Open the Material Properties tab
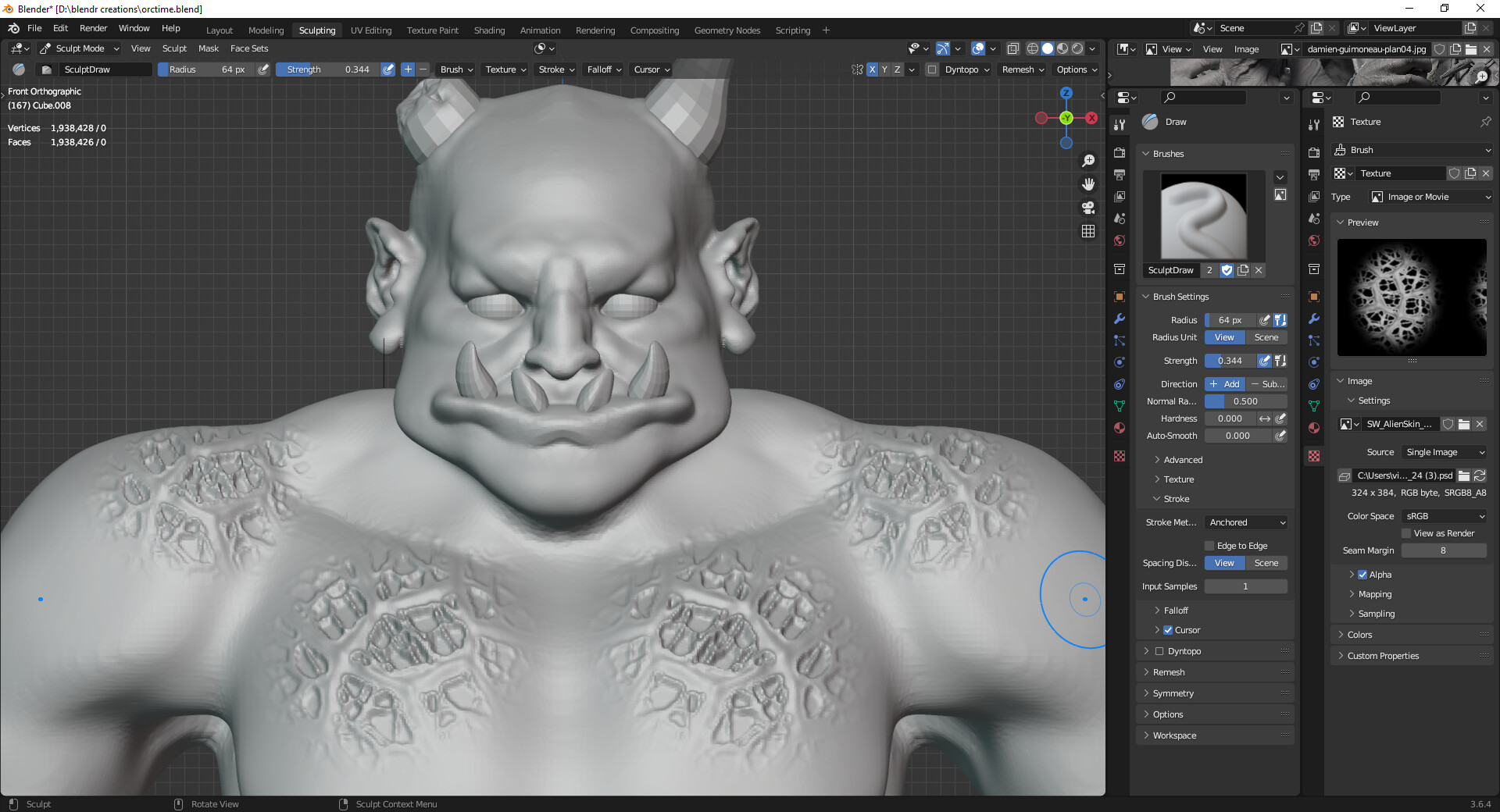This screenshot has width=1500, height=812. pyautogui.click(x=1120, y=428)
